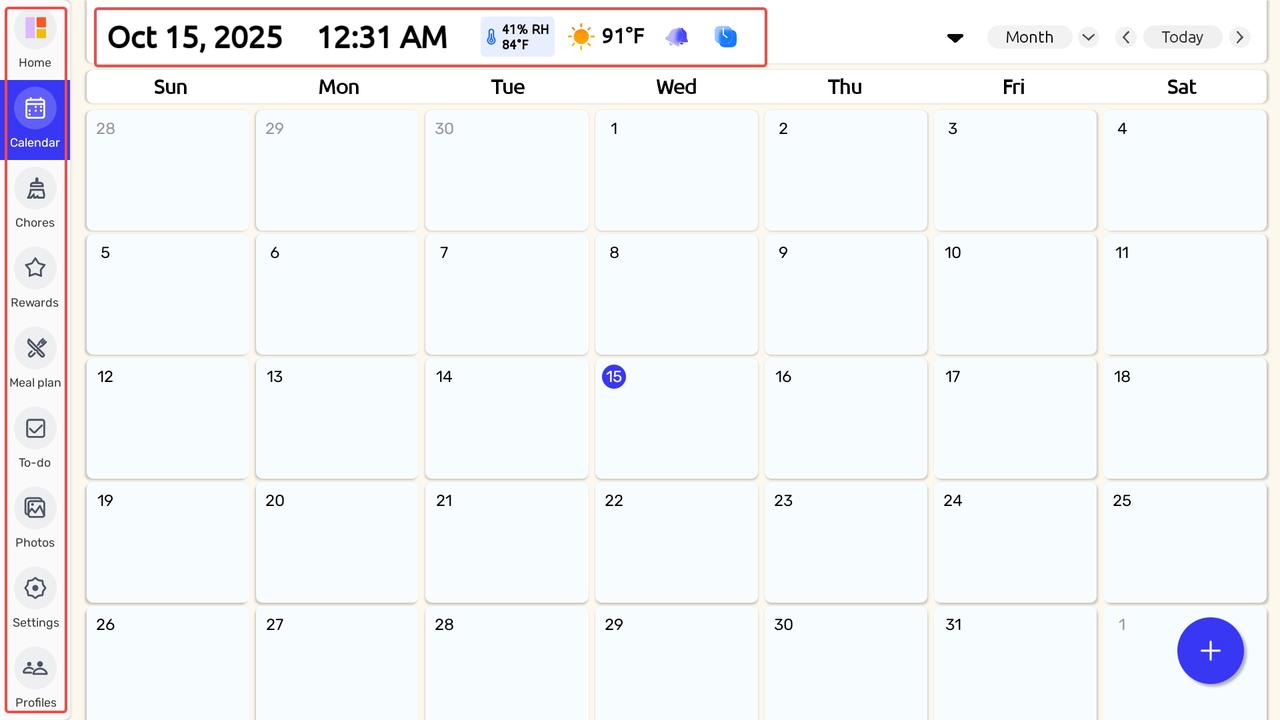Jump to Today in the calendar

click(x=1182, y=37)
